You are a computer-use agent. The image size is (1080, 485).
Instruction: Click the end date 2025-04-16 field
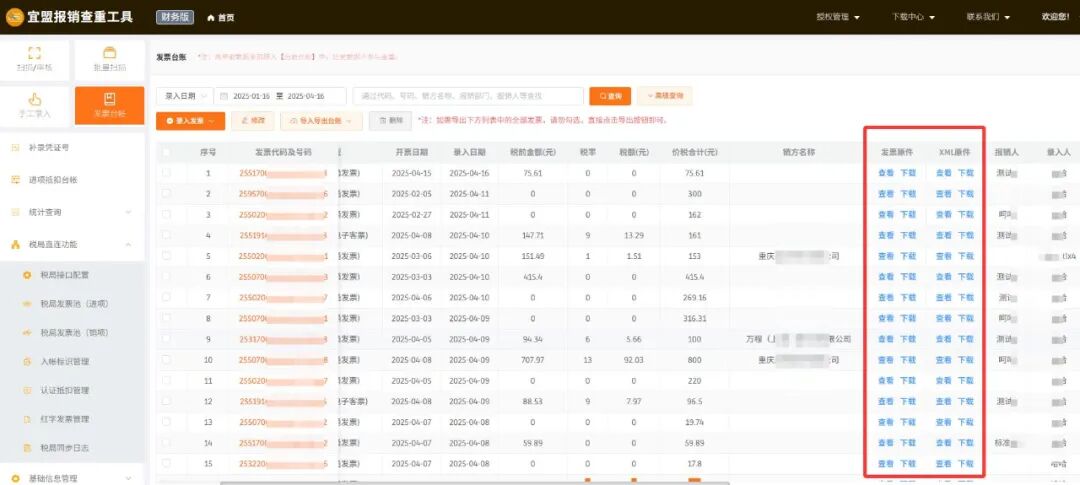[306, 96]
